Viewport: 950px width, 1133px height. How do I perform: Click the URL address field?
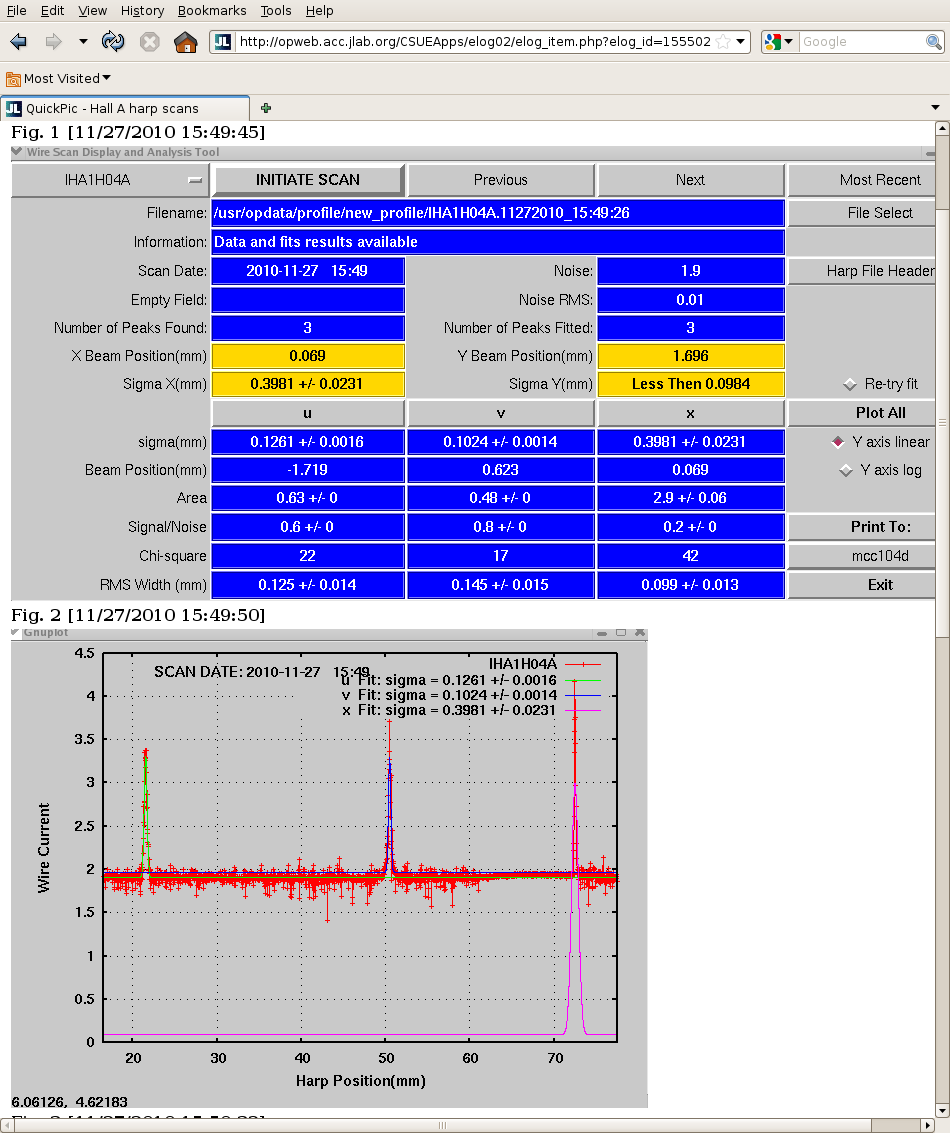[x=475, y=42]
